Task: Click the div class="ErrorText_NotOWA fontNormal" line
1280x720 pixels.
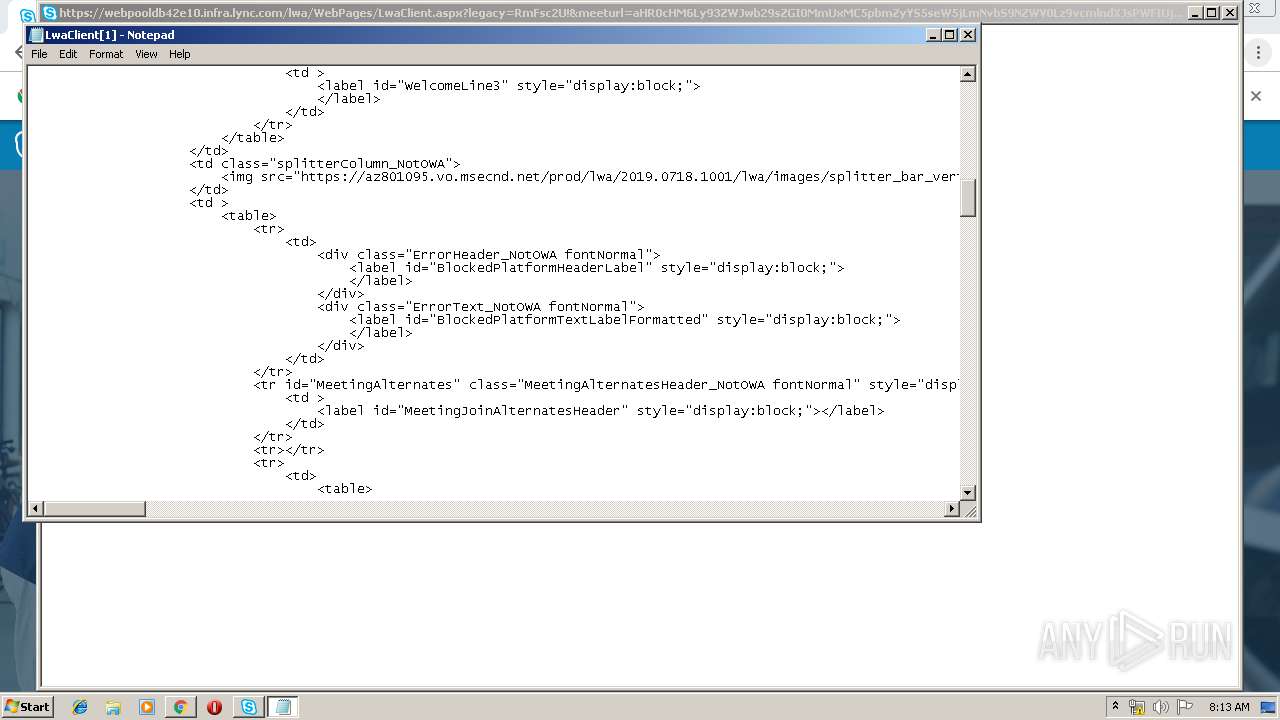Action: [x=481, y=307]
